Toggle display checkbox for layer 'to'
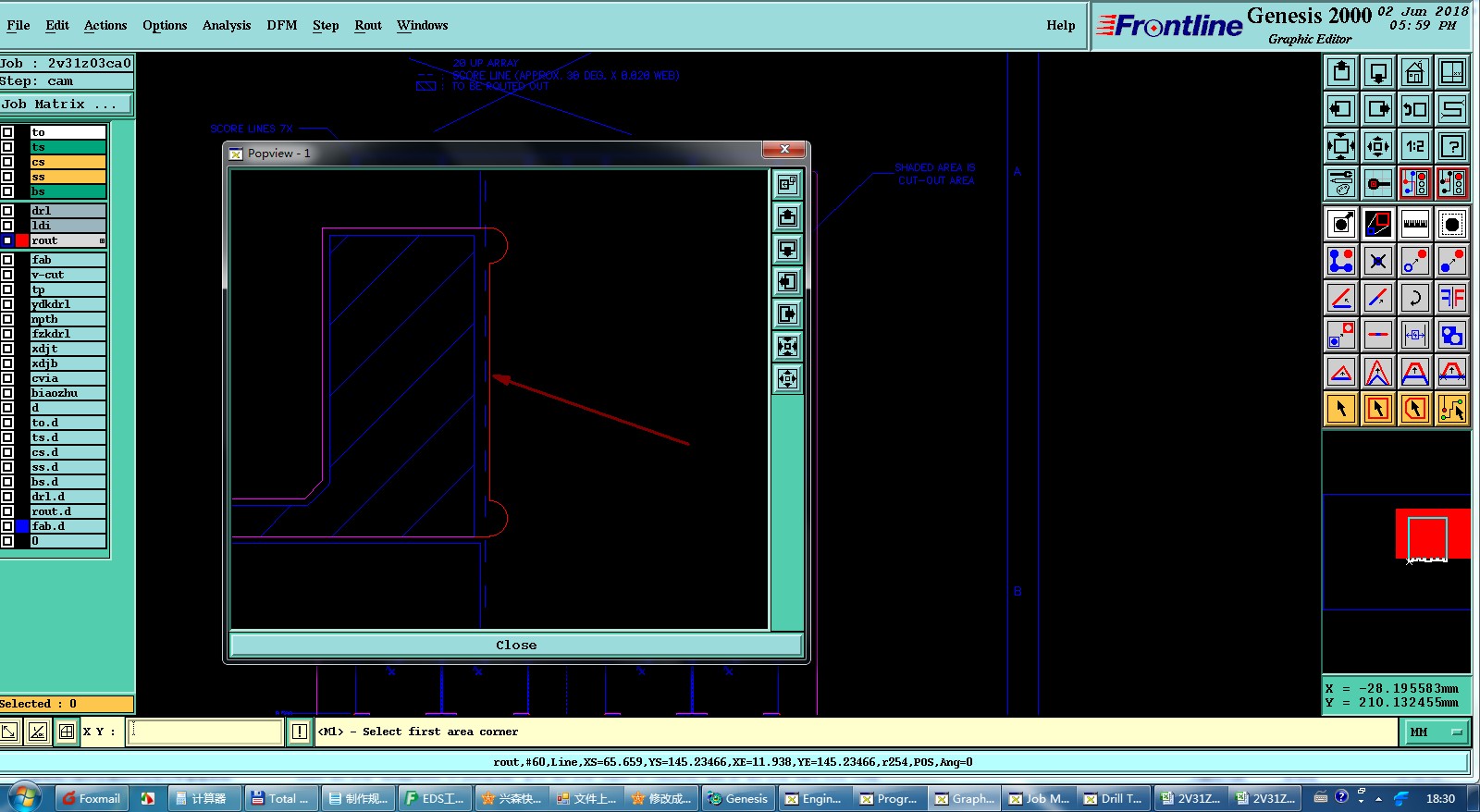The height and width of the screenshot is (812, 1480). click(x=7, y=132)
